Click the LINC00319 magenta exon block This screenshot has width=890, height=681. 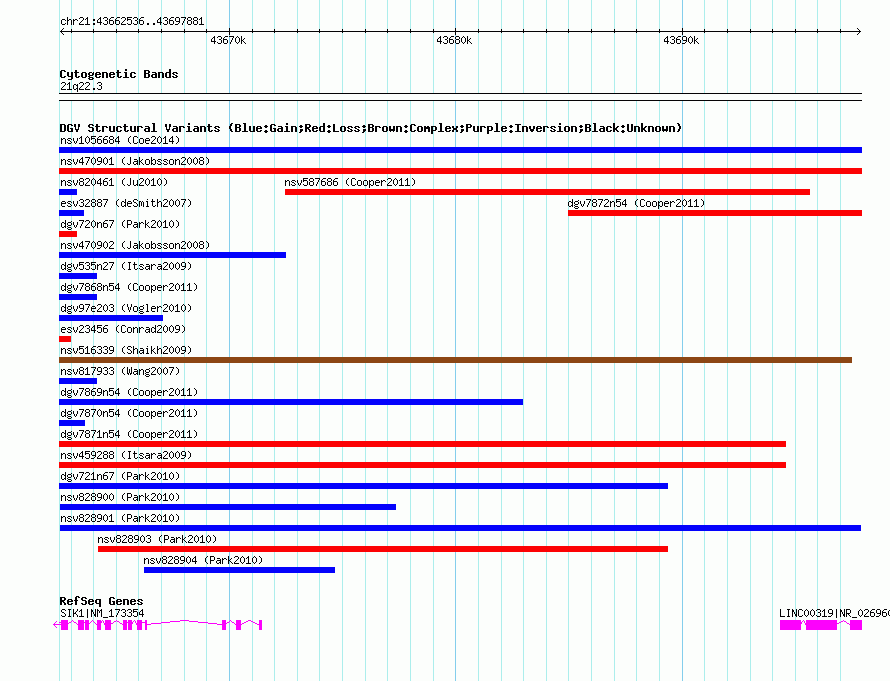821,625
